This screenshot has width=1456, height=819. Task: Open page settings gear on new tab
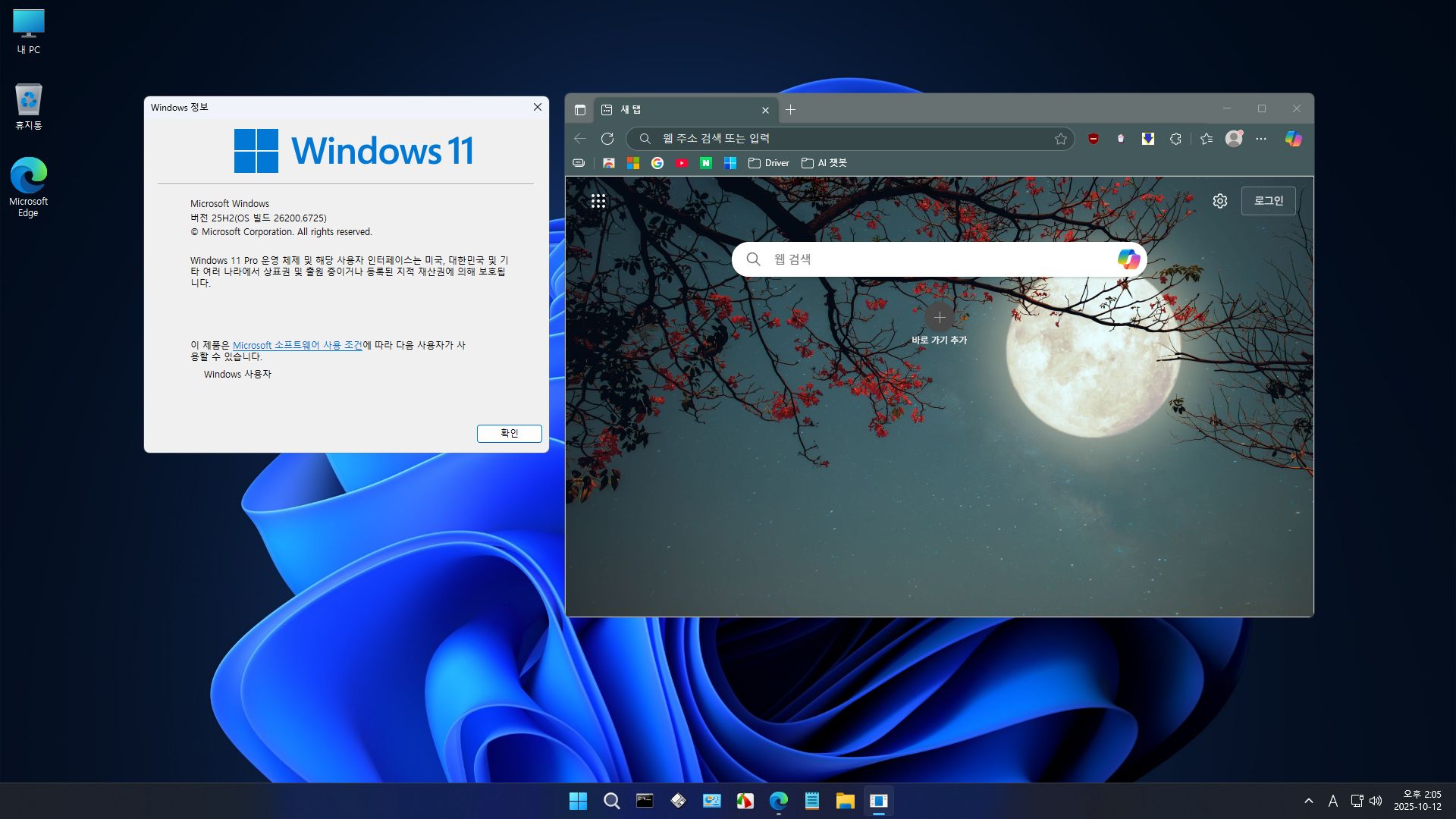[x=1219, y=201]
